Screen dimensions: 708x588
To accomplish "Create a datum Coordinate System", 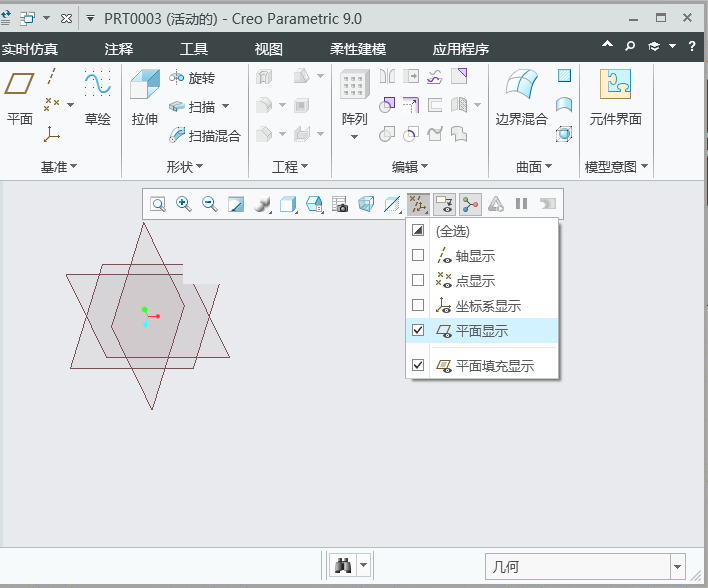I will pyautogui.click(x=52, y=134).
